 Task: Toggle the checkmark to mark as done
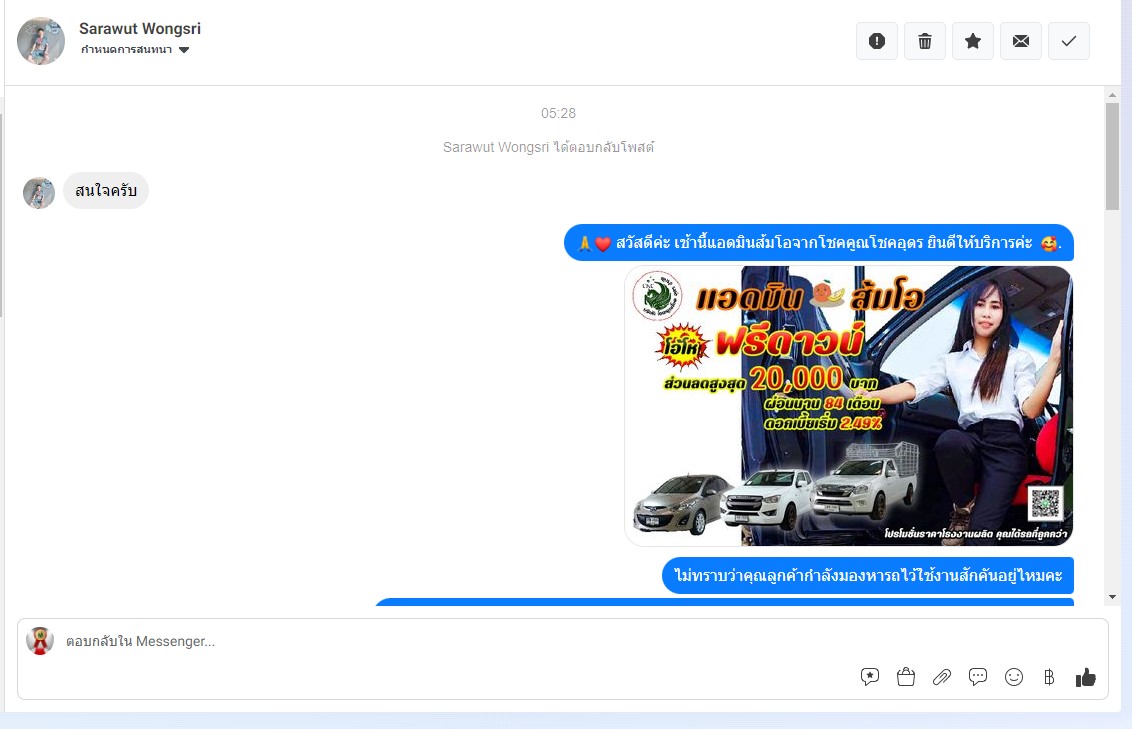(x=1069, y=41)
